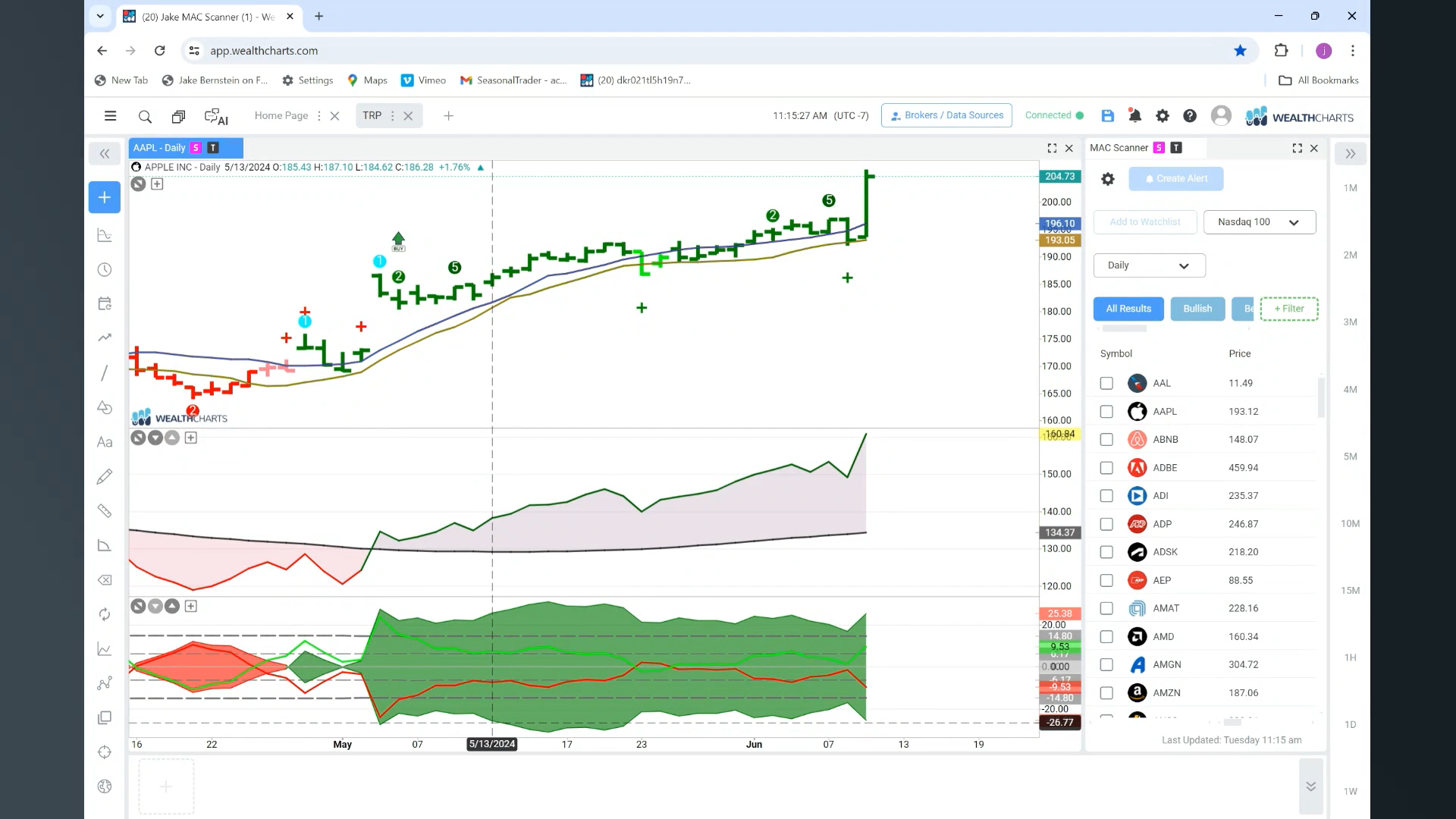Maximize the MAC Scanner panel
Image resolution: width=1456 pixels, height=819 pixels.
pos(1297,148)
